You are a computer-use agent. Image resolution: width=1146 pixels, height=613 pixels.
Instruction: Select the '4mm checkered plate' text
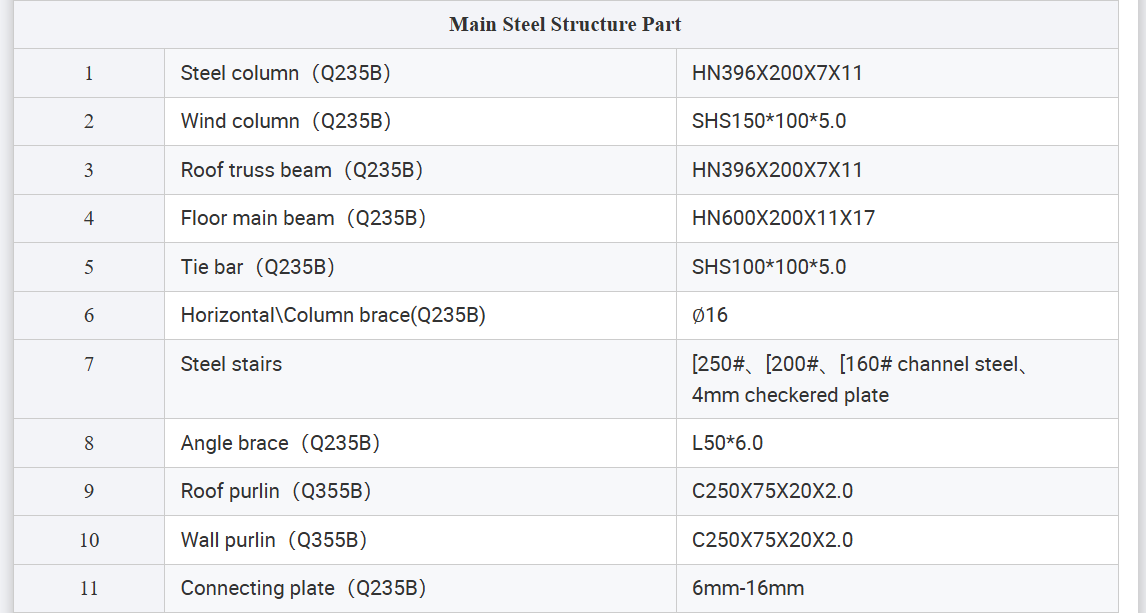(x=790, y=395)
